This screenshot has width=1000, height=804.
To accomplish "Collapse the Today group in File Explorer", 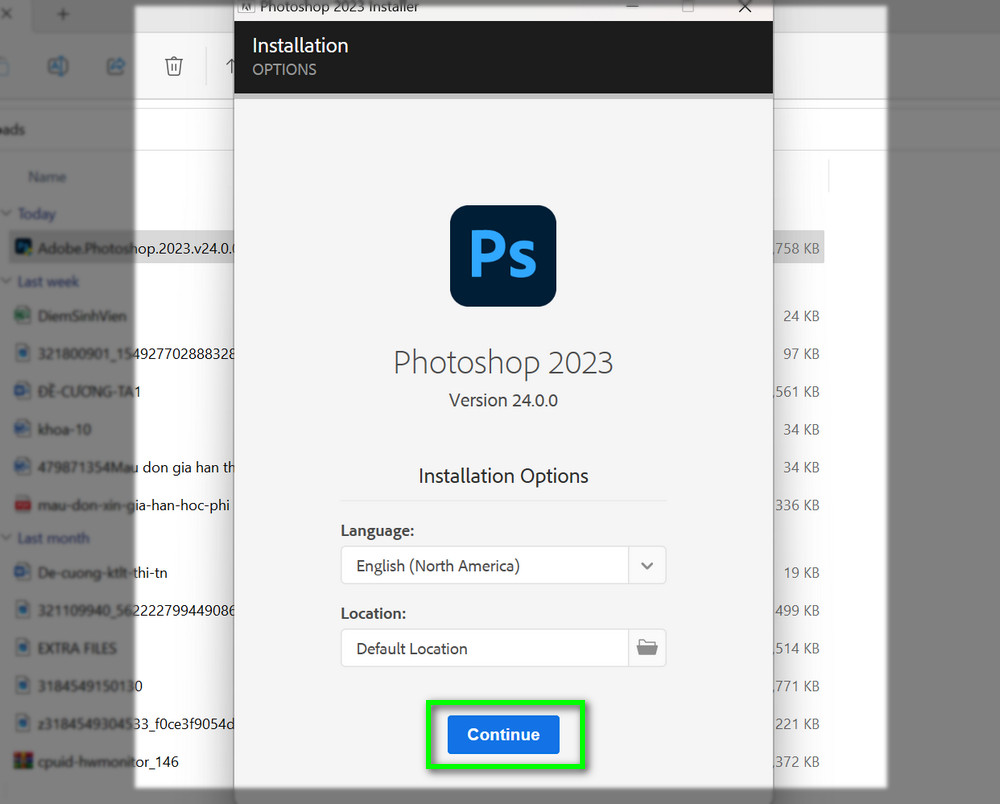I will [6, 214].
